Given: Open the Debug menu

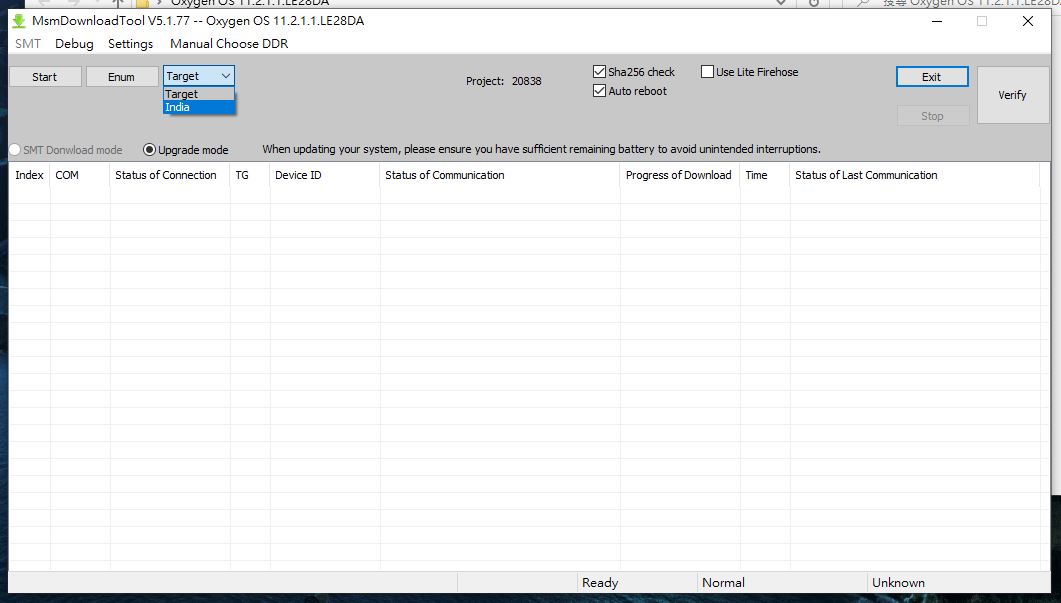Looking at the screenshot, I should [74, 44].
